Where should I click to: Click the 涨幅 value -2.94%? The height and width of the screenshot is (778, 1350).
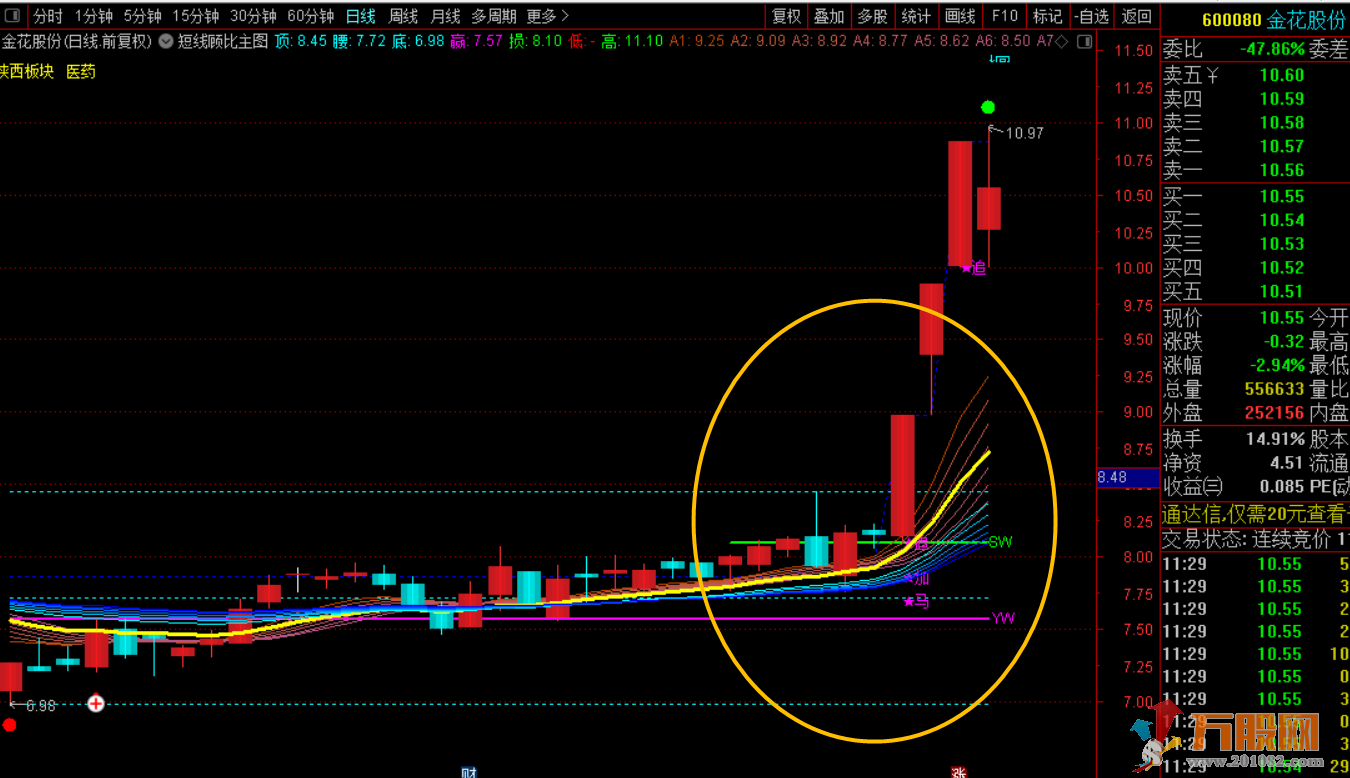click(1275, 365)
